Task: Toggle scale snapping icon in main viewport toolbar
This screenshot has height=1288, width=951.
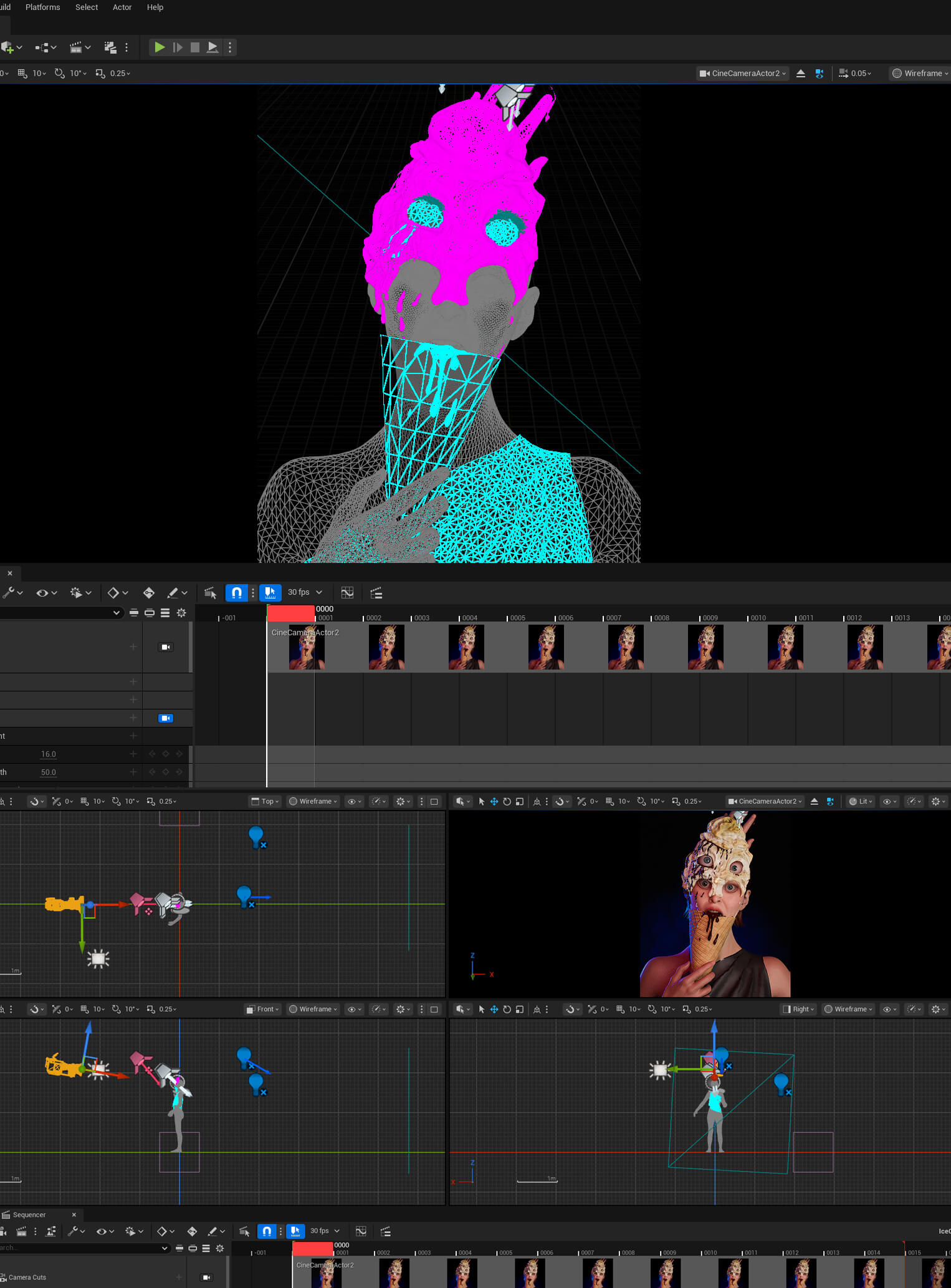Action: (x=100, y=74)
